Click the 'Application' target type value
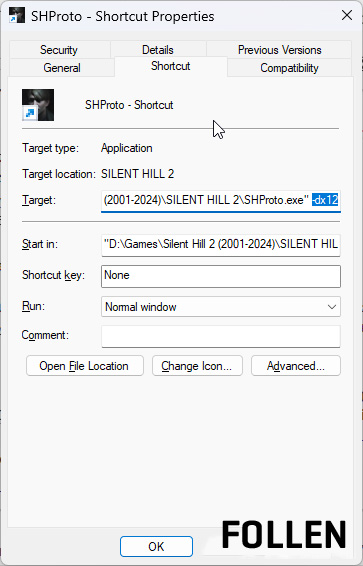Viewport: 363px width, 566px height. 127,148
